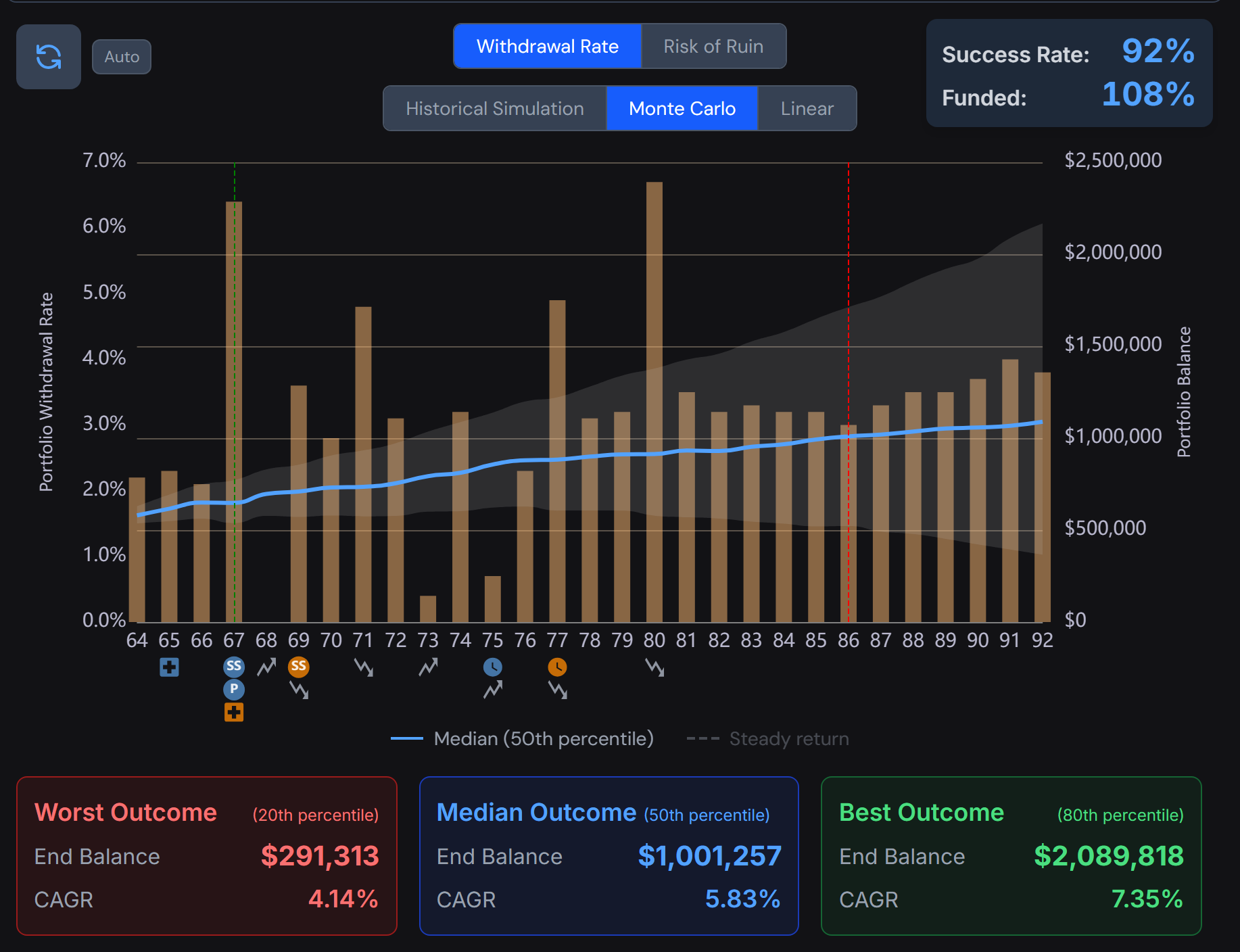This screenshot has height=952, width=1240.
Task: Click the refresh simulation icon button
Action: tap(49, 57)
